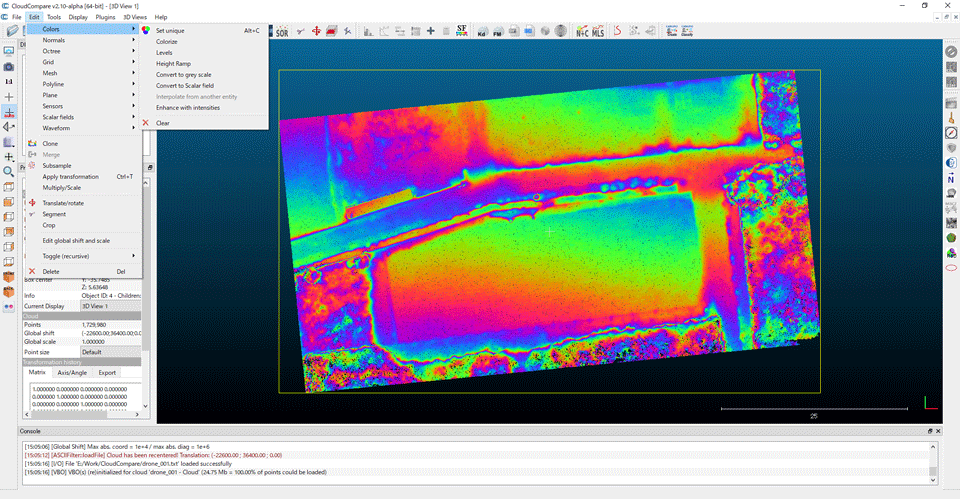Click the monitor display icon top of left toolbar

coord(9,51)
